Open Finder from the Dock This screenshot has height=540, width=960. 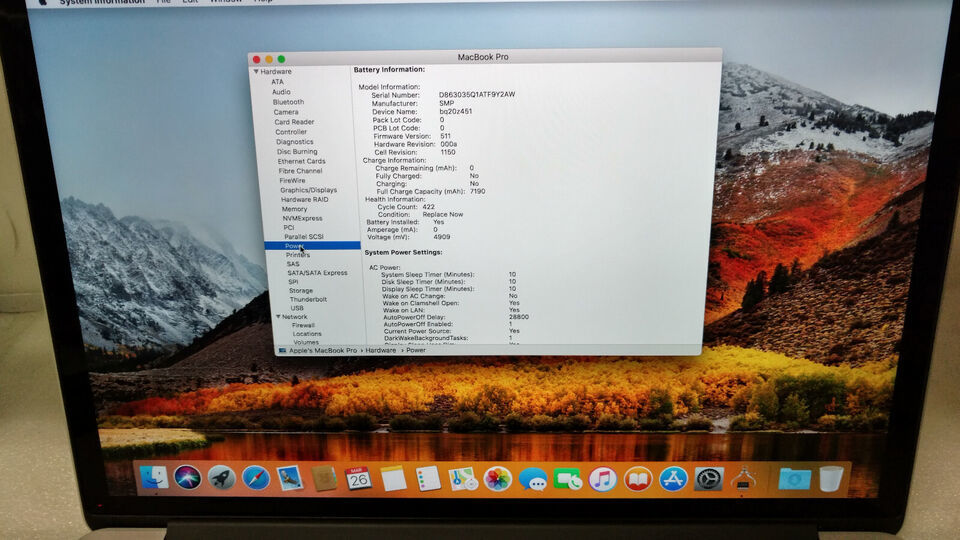click(x=154, y=478)
